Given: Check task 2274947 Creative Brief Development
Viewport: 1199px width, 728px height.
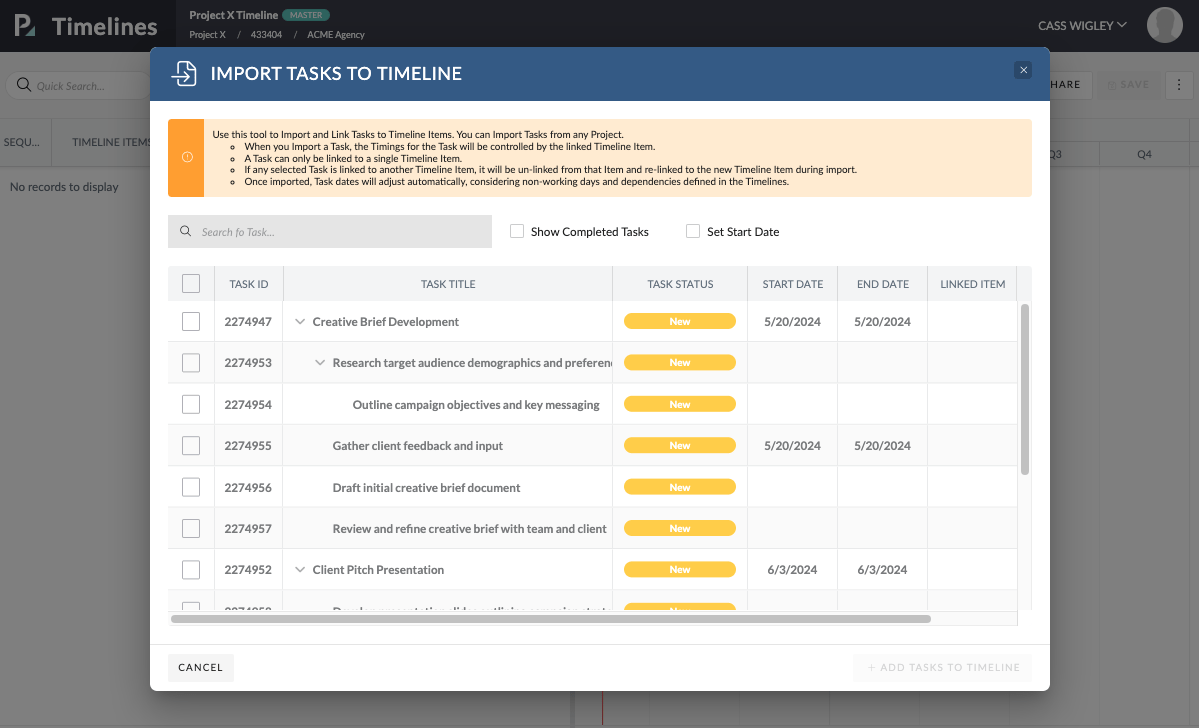Looking at the screenshot, I should point(191,321).
